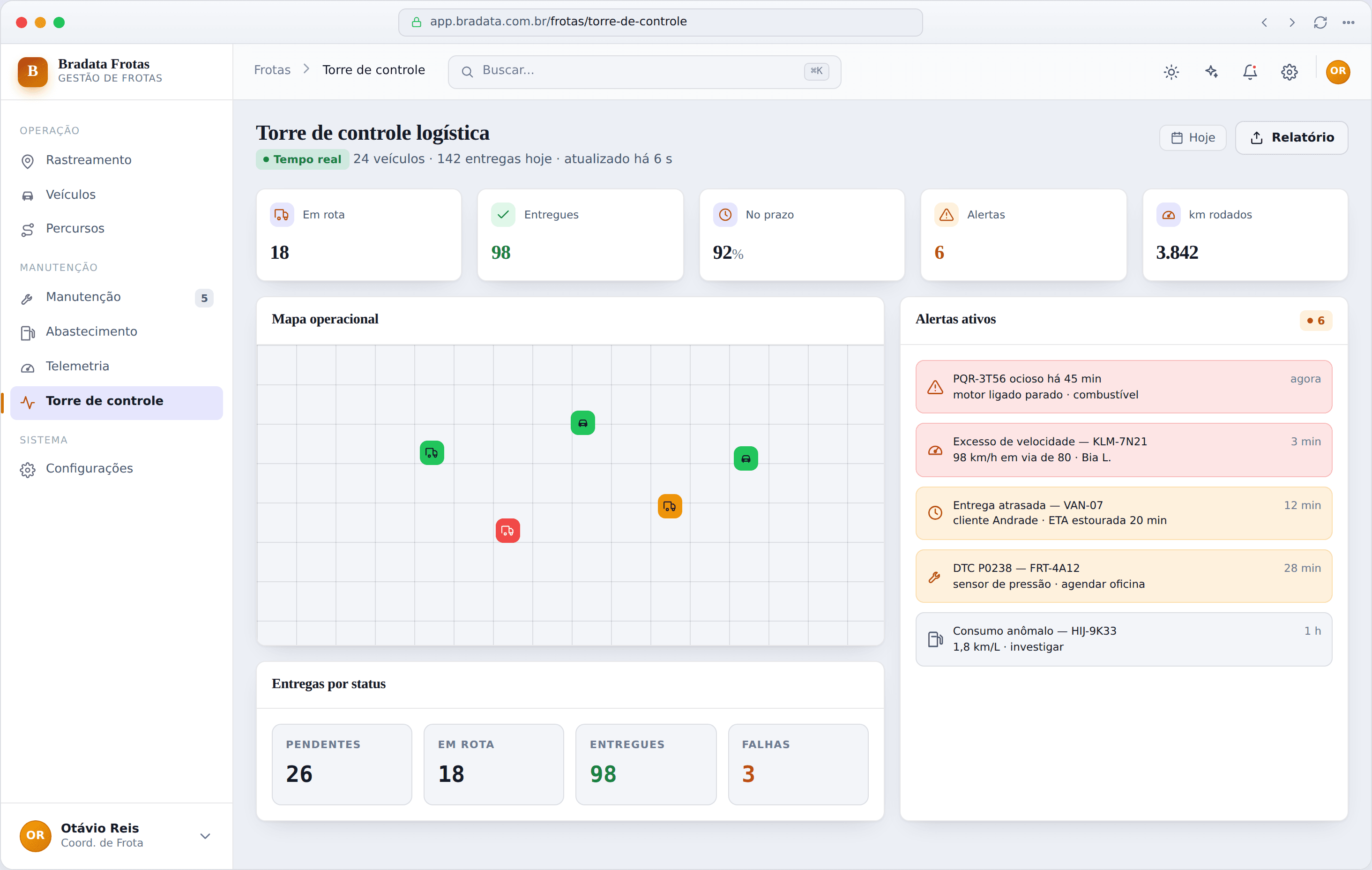Viewport: 1372px width, 870px height.
Task: Open the Hoje date selector
Action: point(1193,137)
